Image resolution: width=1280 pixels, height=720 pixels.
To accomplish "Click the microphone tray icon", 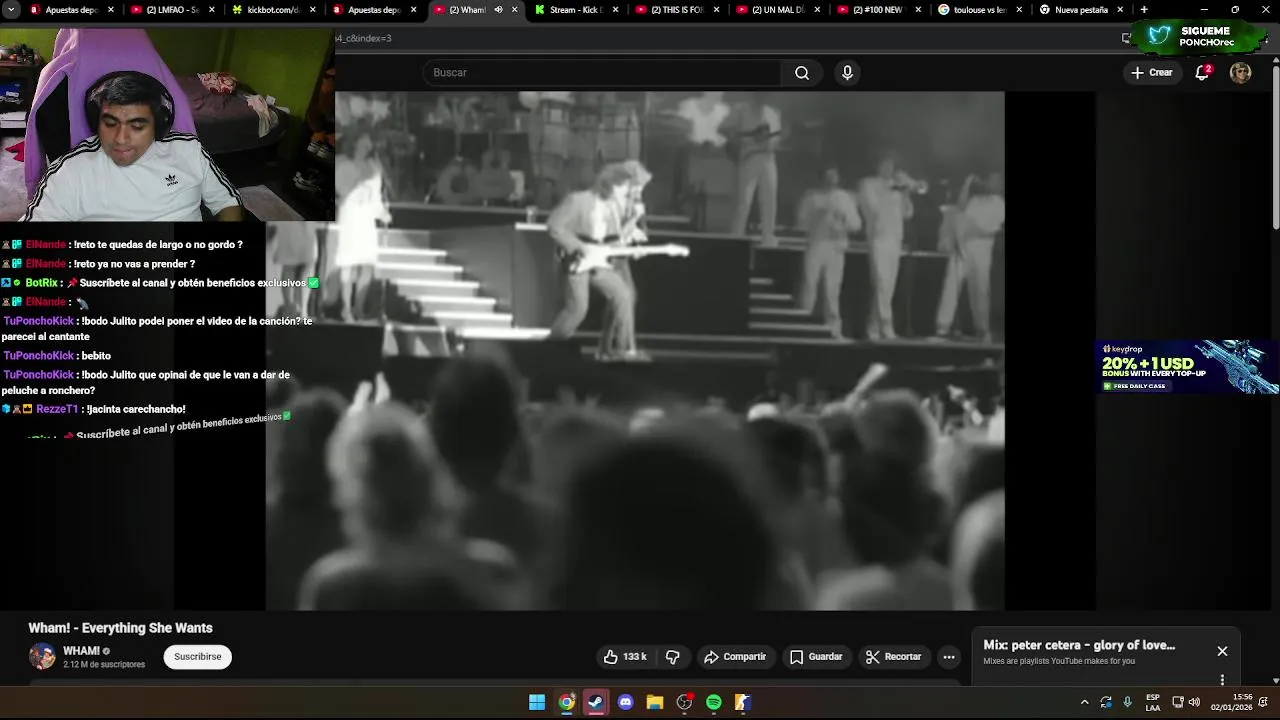I will [x=1128, y=702].
